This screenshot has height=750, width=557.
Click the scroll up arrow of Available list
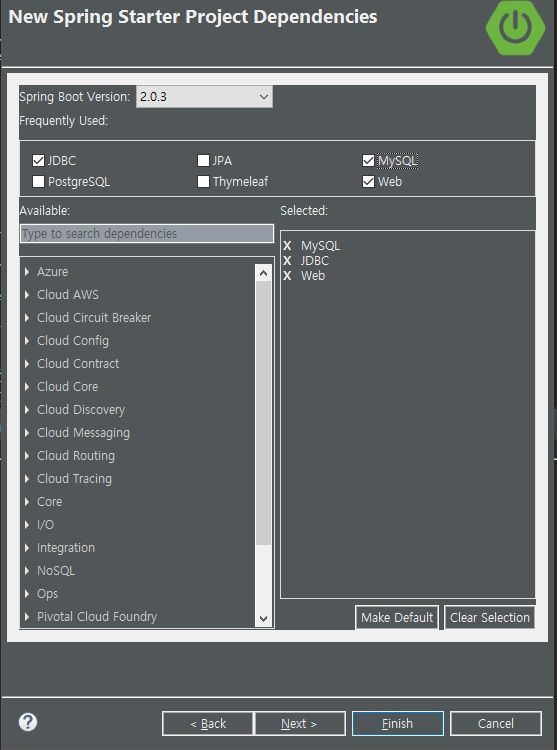coord(263,273)
